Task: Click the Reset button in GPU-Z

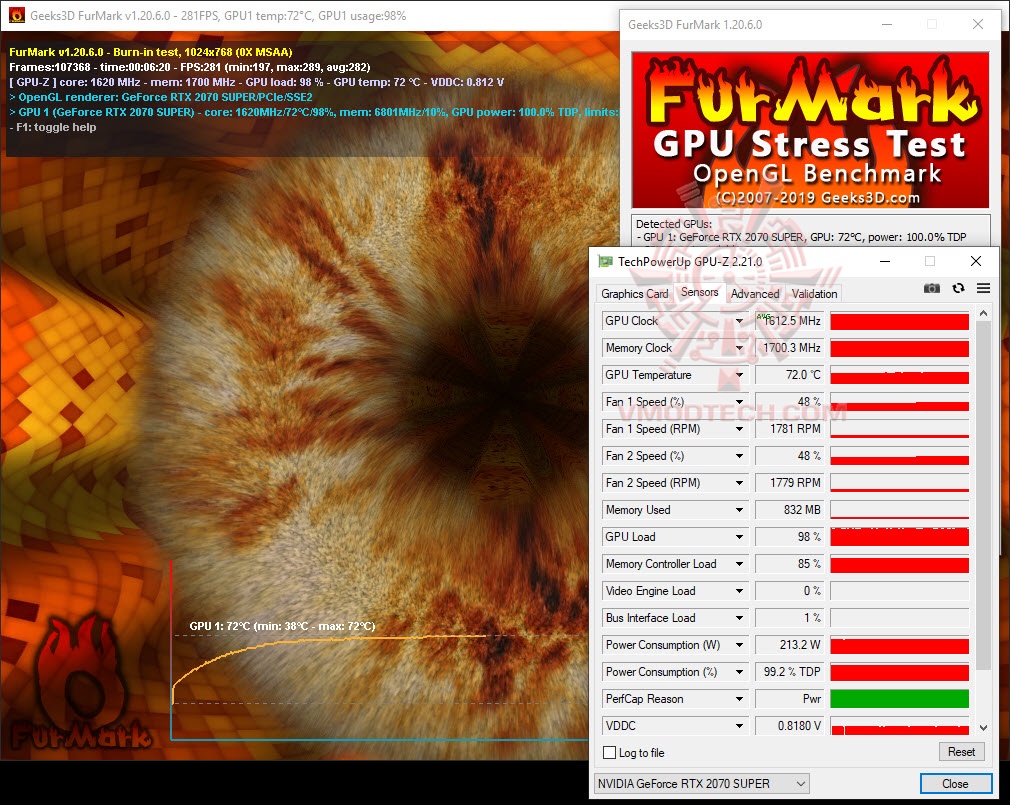Action: [x=961, y=752]
